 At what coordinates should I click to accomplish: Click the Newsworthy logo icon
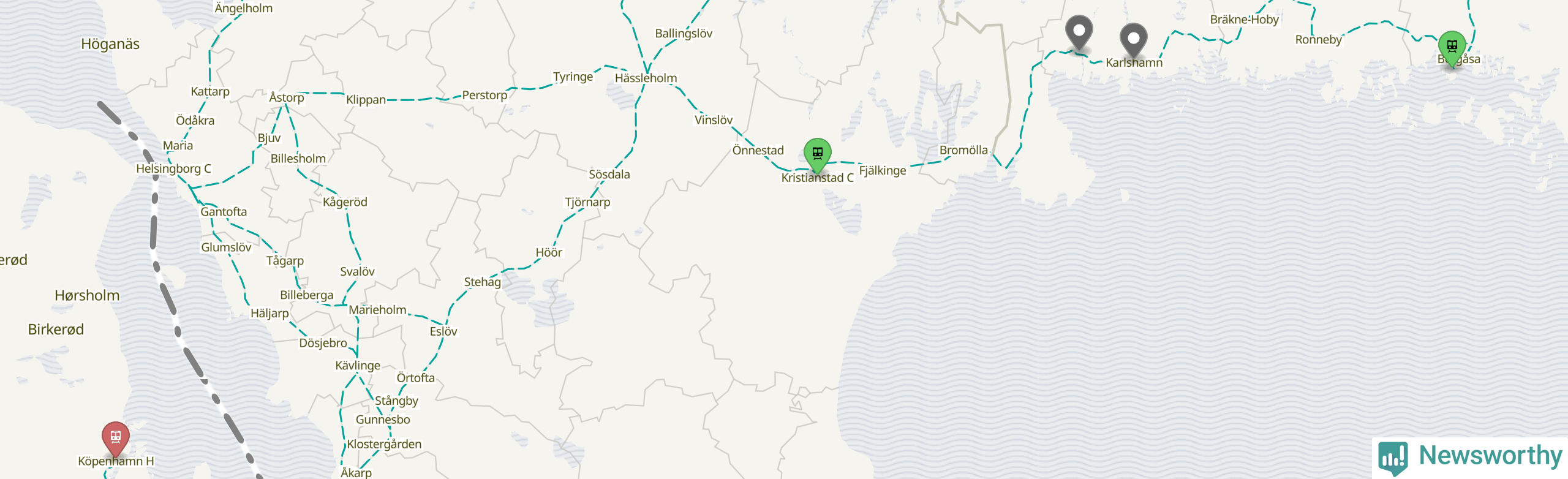[x=1392, y=457]
